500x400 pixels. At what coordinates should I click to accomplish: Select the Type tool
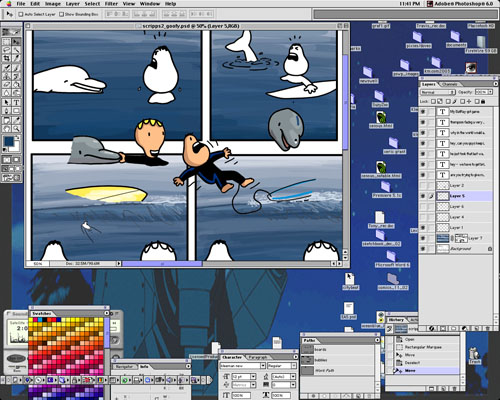coord(16,102)
